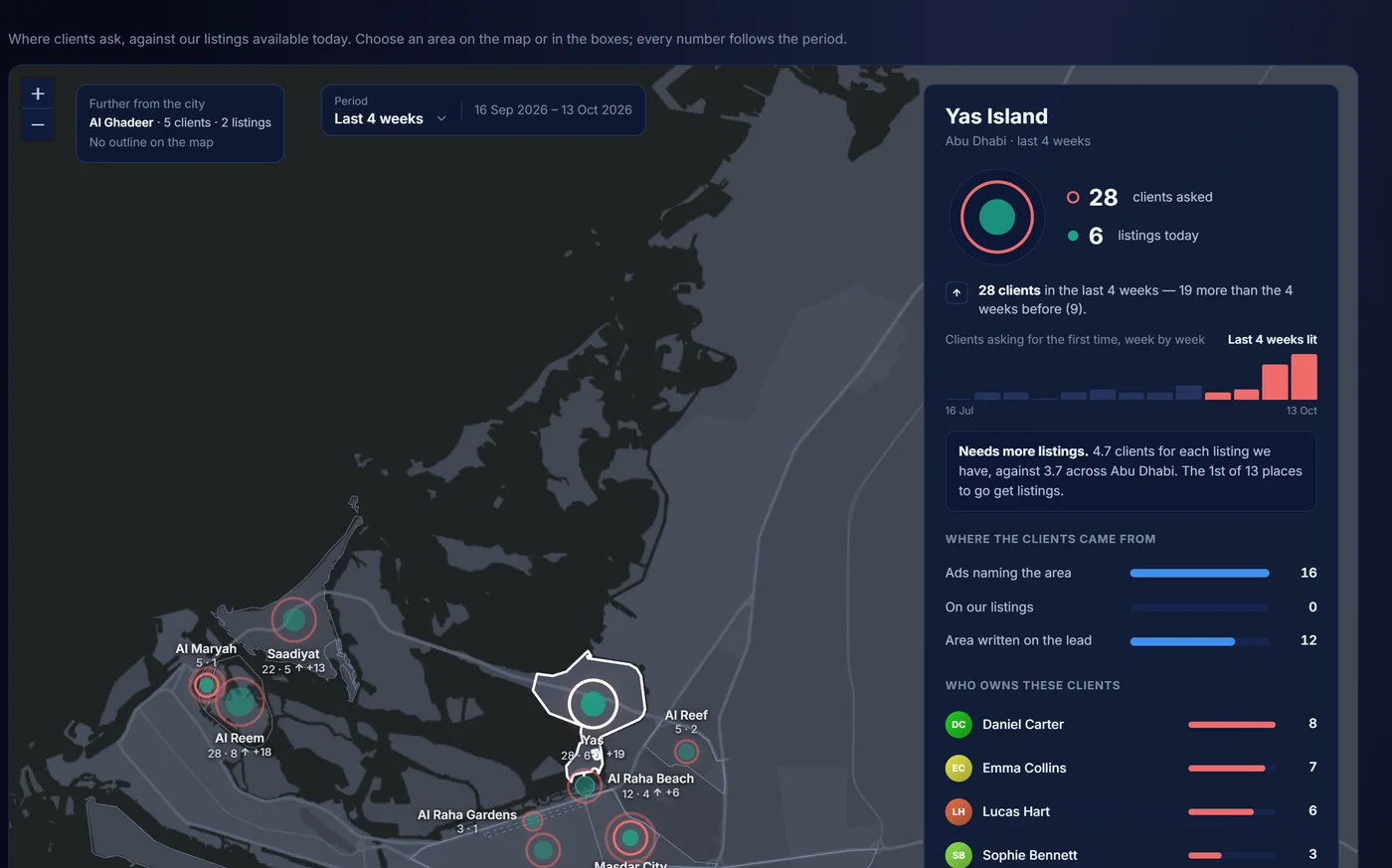Click the Needs more listings note

tap(1131, 471)
